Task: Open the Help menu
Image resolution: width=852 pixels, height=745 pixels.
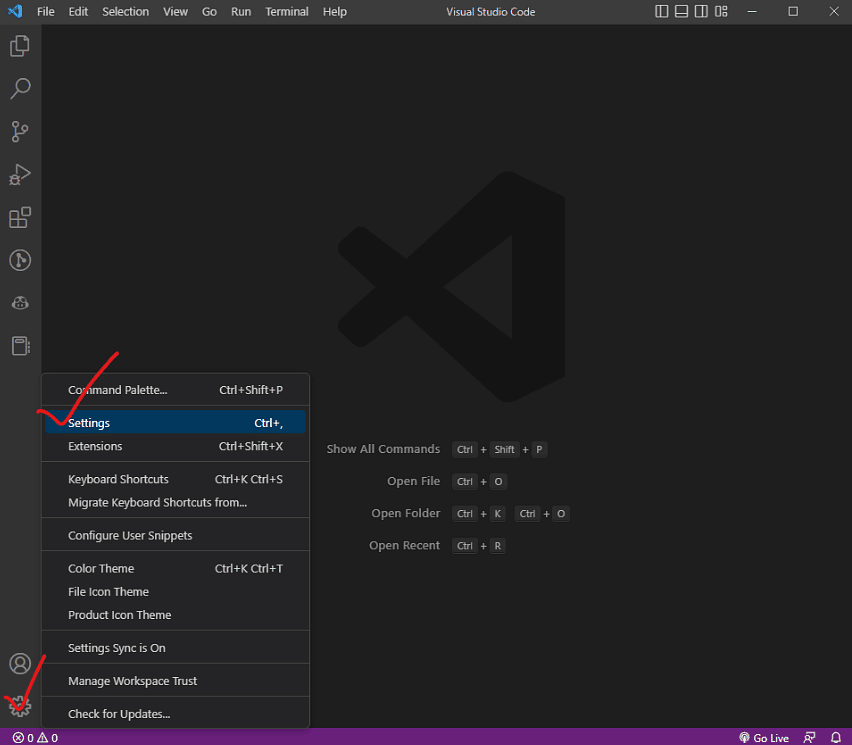Action: pos(335,11)
